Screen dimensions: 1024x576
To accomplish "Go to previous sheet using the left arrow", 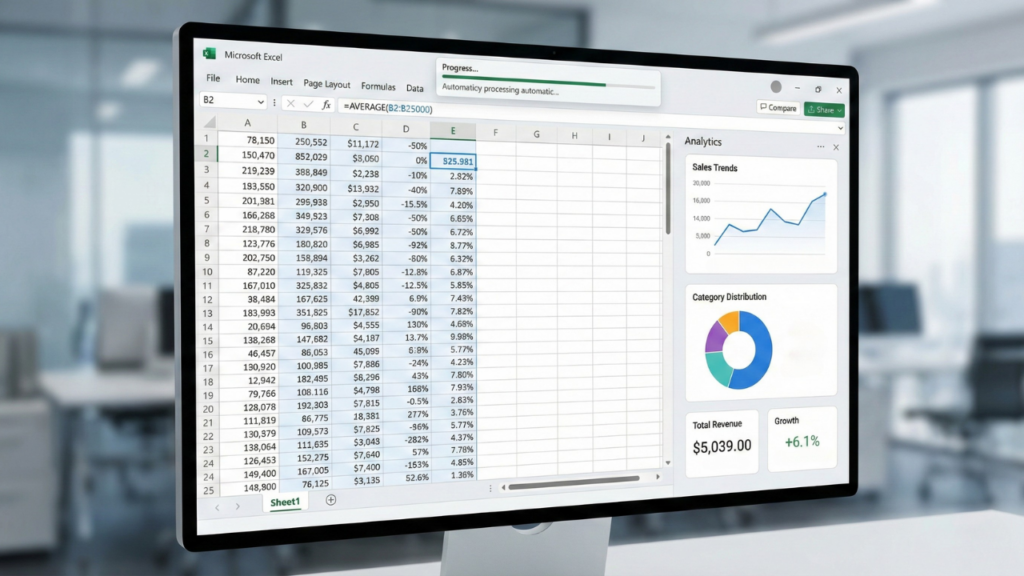I will coord(215,506).
